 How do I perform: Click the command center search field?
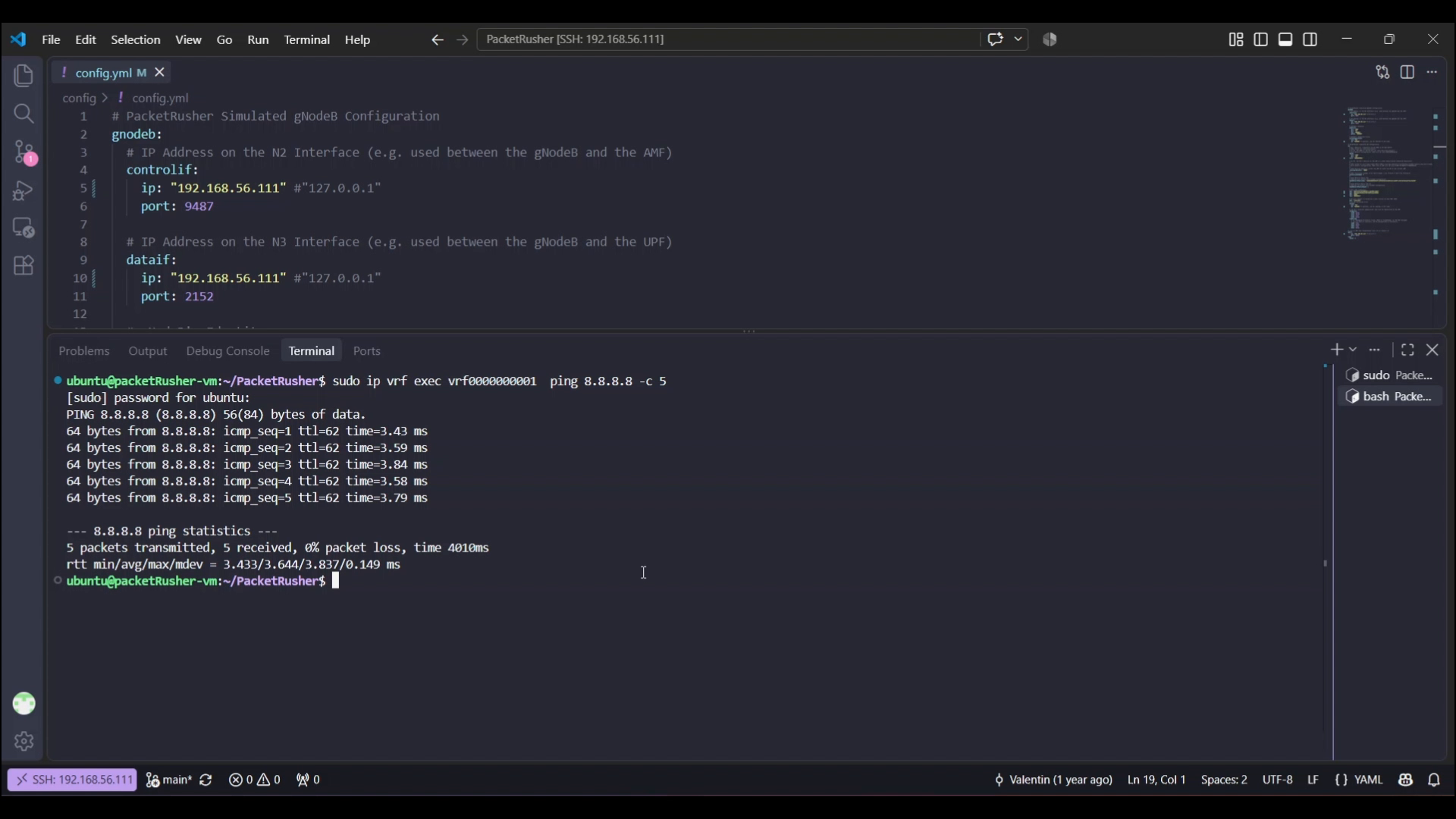click(729, 39)
